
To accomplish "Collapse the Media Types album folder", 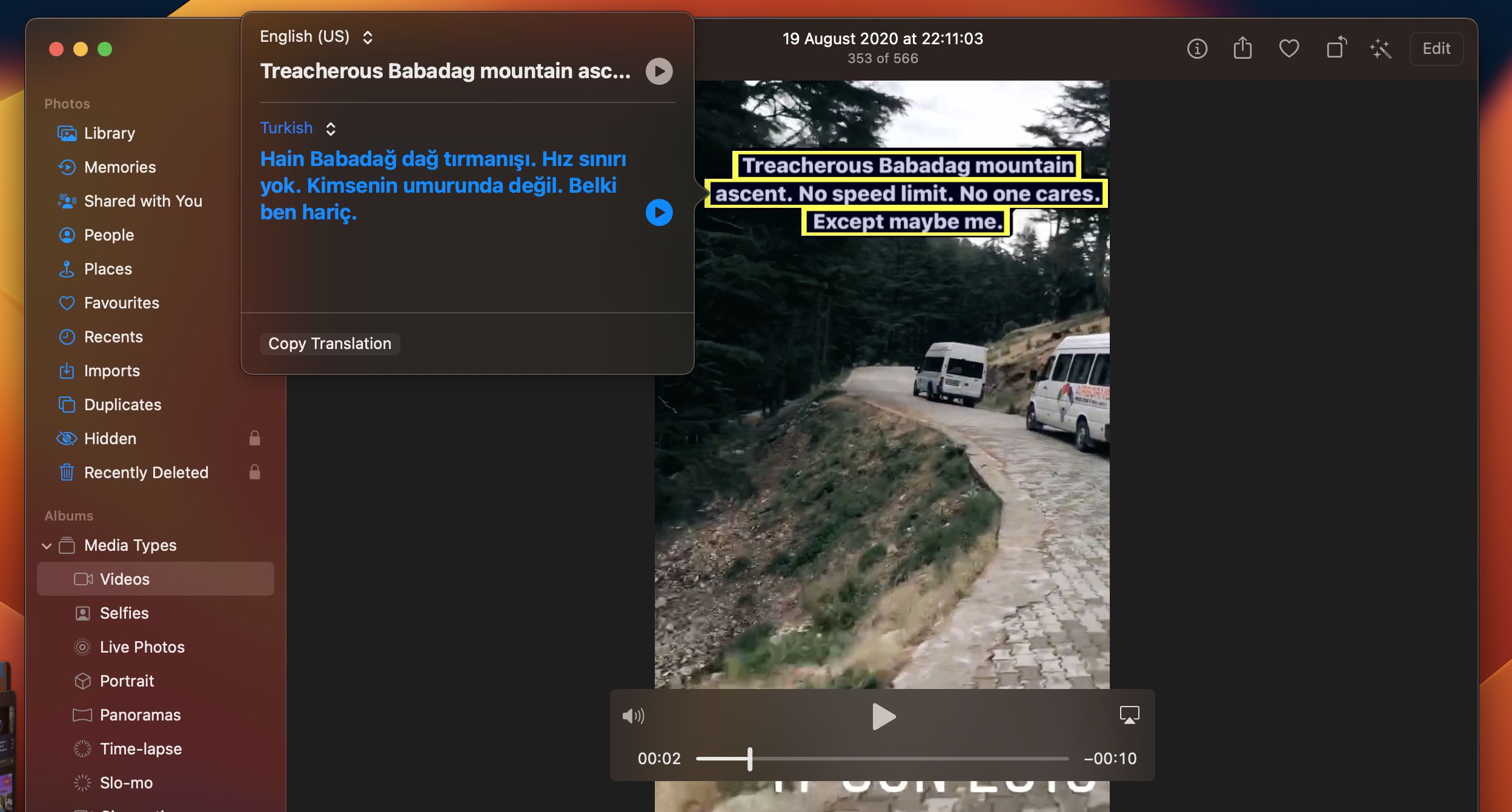I will pos(47,546).
